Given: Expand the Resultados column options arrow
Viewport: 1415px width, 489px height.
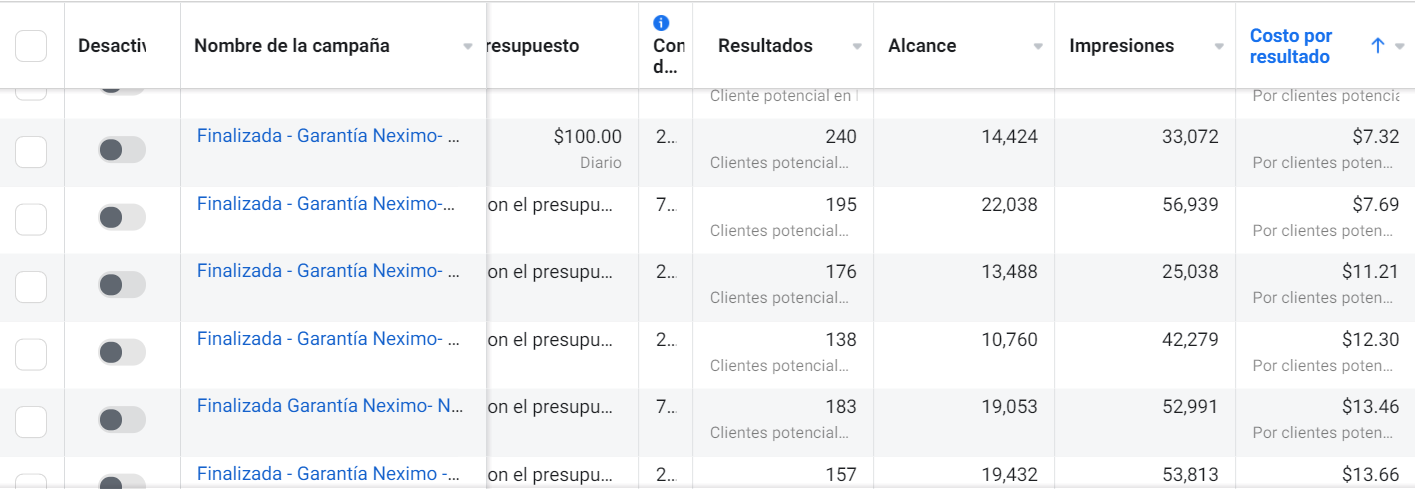Looking at the screenshot, I should click(x=857, y=46).
